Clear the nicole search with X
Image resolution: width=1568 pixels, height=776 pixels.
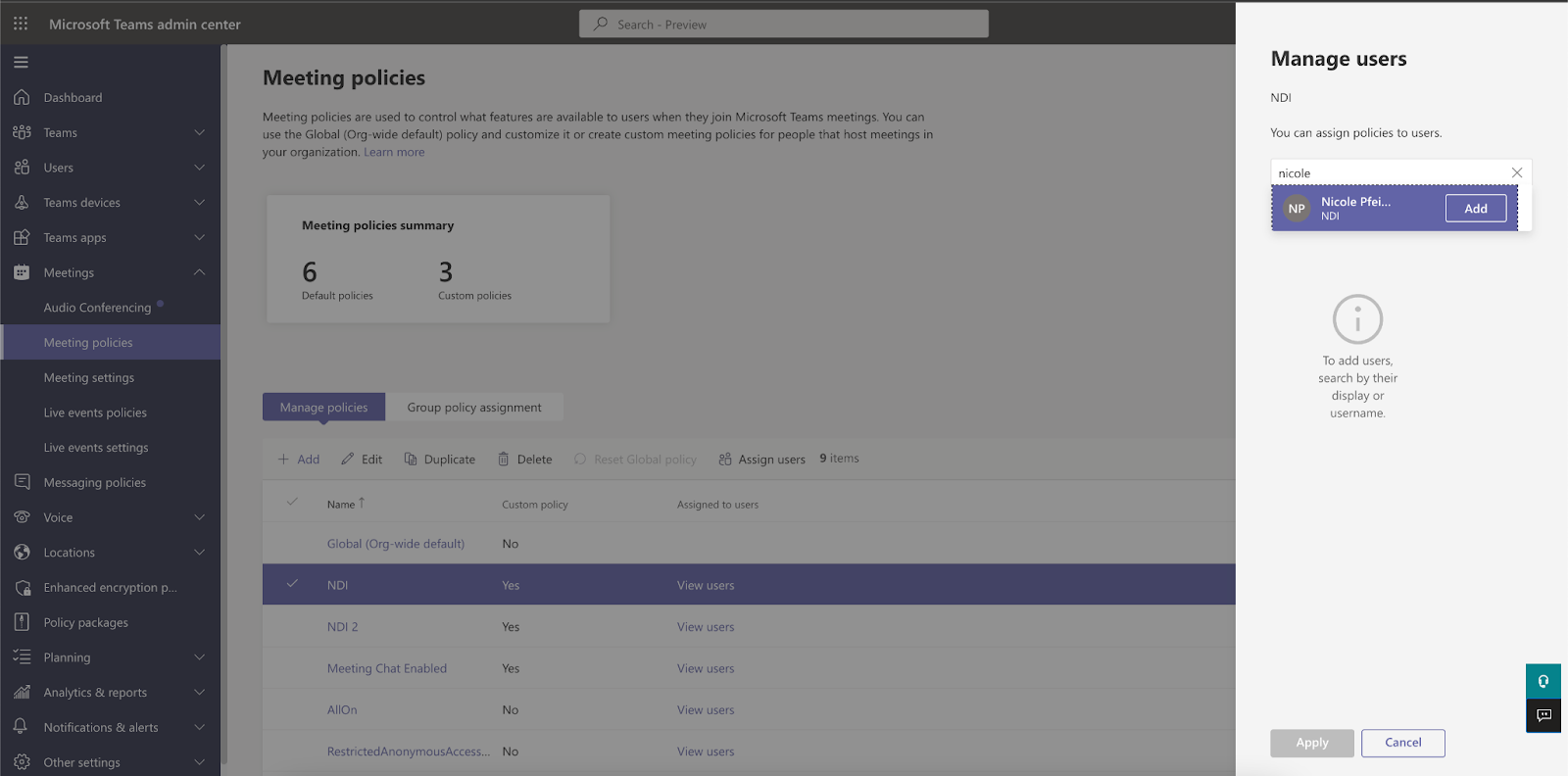(1517, 172)
